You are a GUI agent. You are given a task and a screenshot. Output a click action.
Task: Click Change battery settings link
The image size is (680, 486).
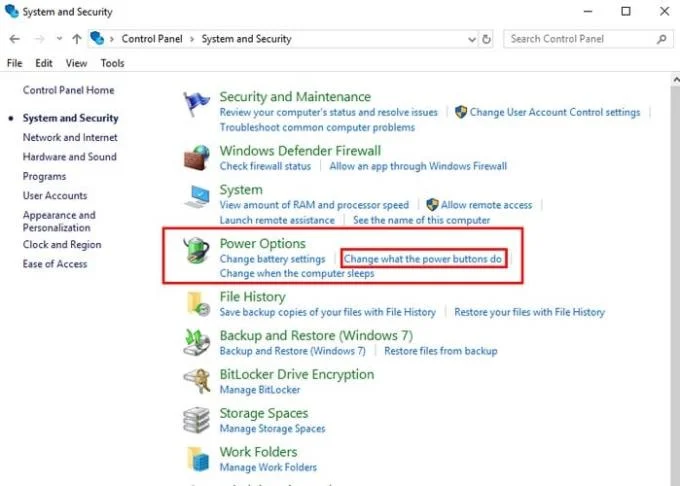point(272,259)
